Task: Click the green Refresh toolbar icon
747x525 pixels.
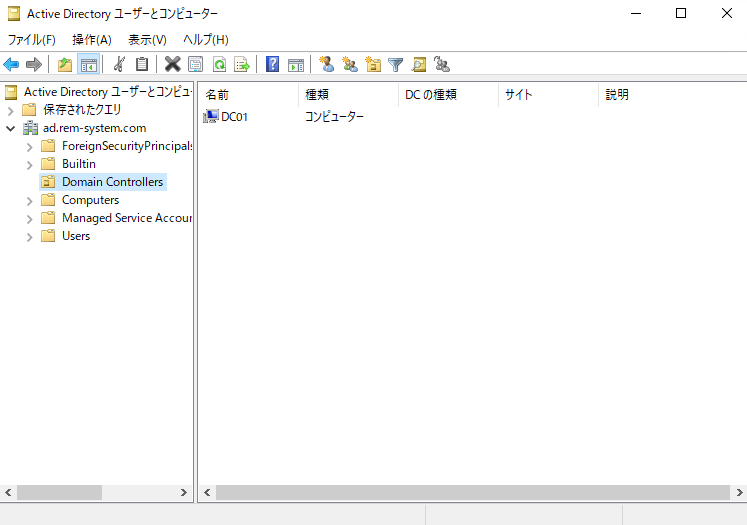Action: pos(219,65)
